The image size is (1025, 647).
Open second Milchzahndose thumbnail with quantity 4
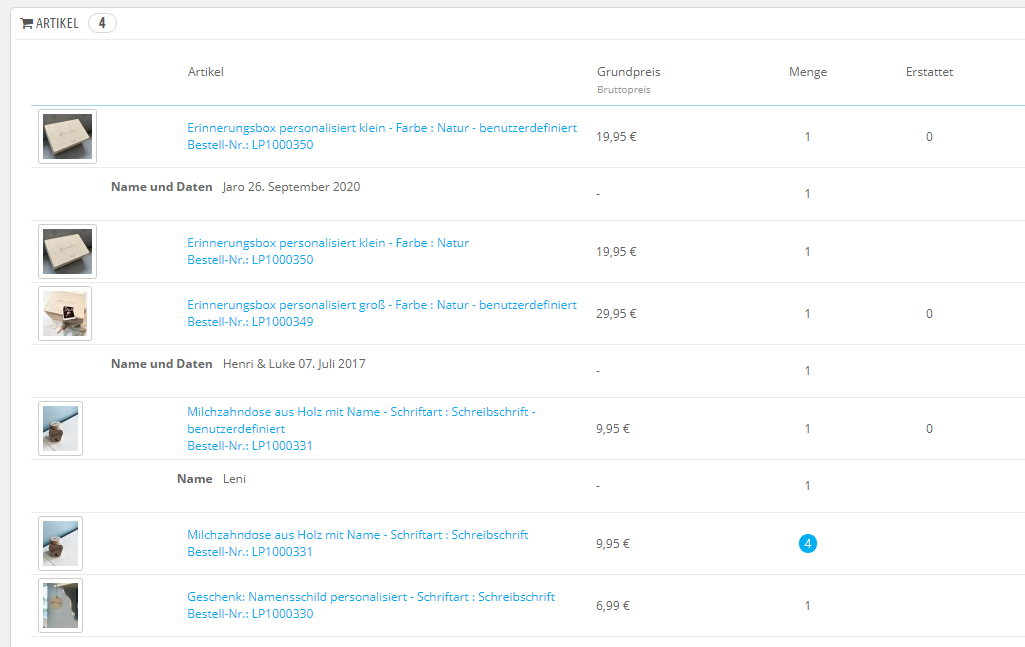60,543
